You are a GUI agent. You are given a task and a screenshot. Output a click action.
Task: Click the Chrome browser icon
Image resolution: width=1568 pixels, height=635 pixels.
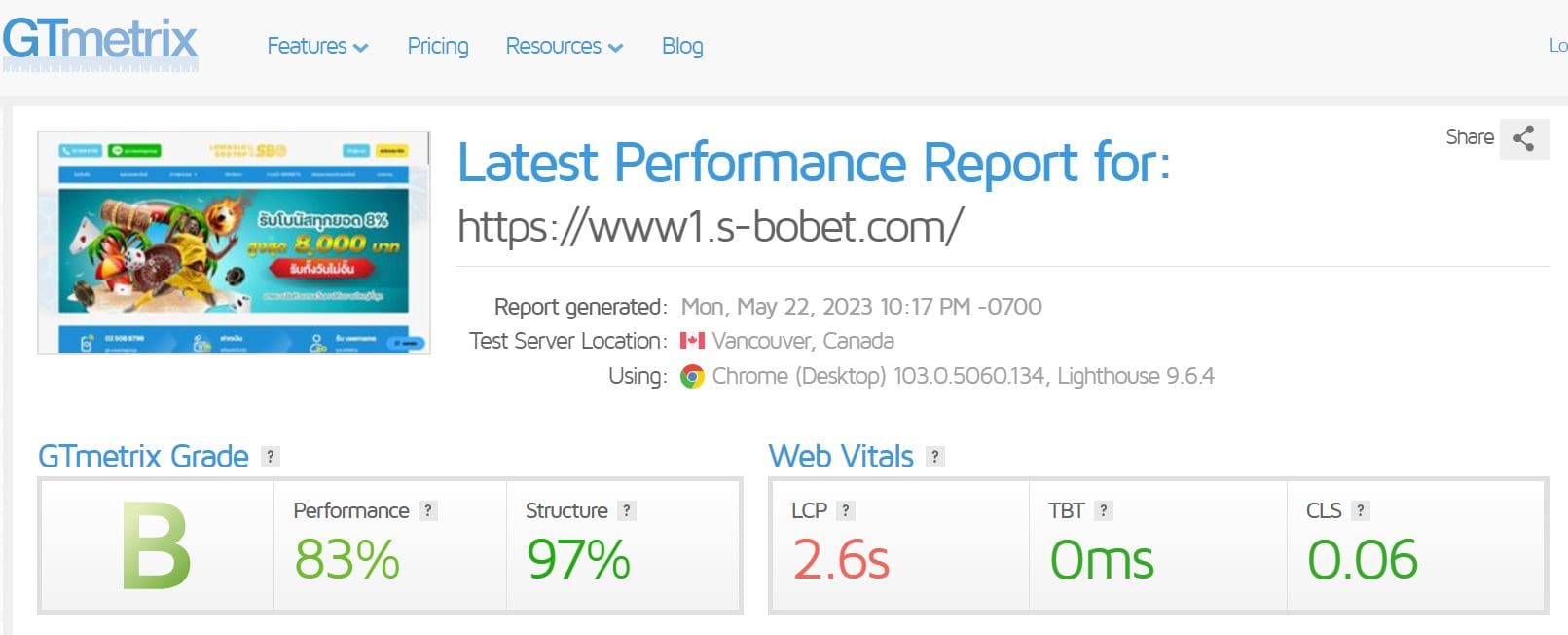[692, 377]
